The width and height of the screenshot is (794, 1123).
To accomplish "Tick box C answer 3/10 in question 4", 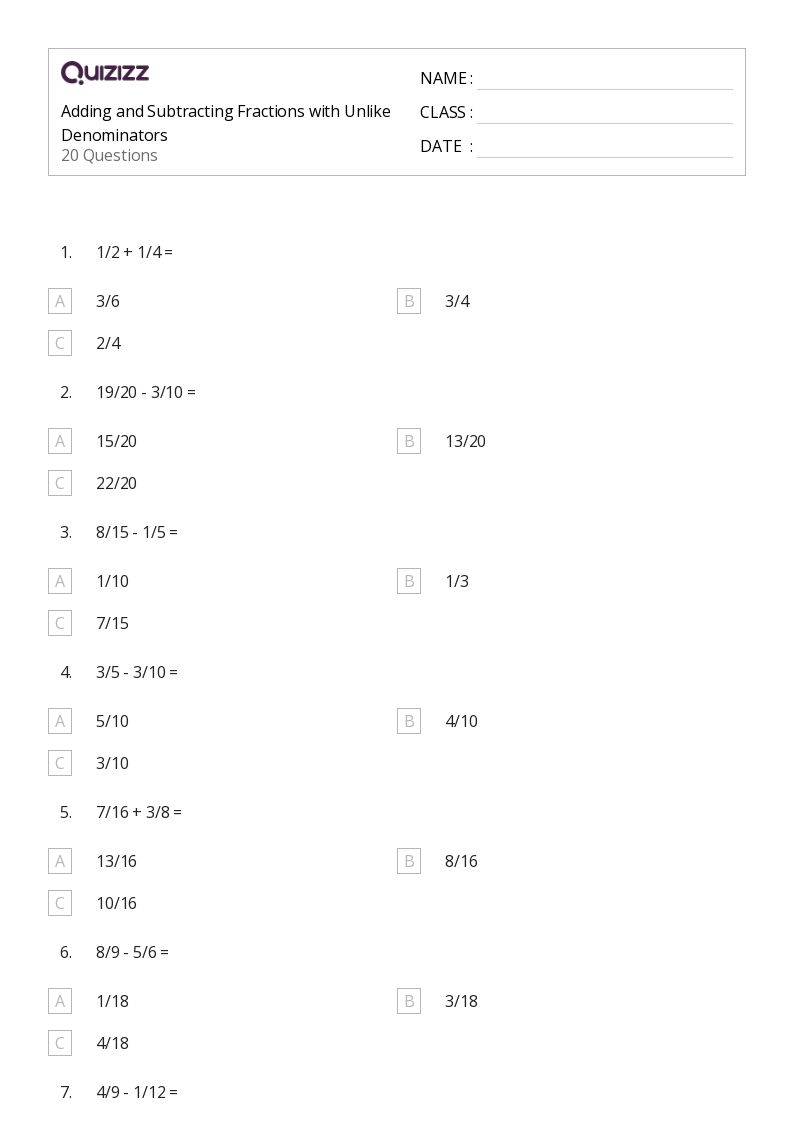I will pyautogui.click(x=60, y=763).
